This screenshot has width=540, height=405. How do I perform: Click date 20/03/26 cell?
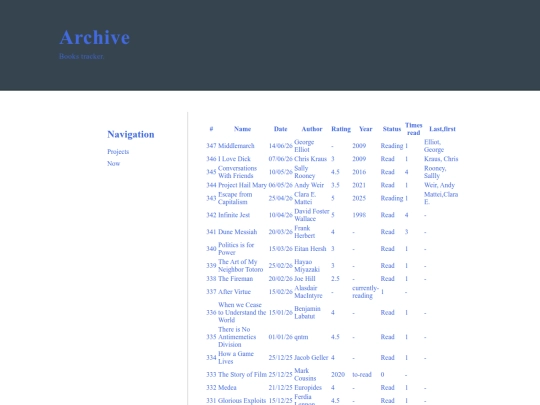point(280,232)
